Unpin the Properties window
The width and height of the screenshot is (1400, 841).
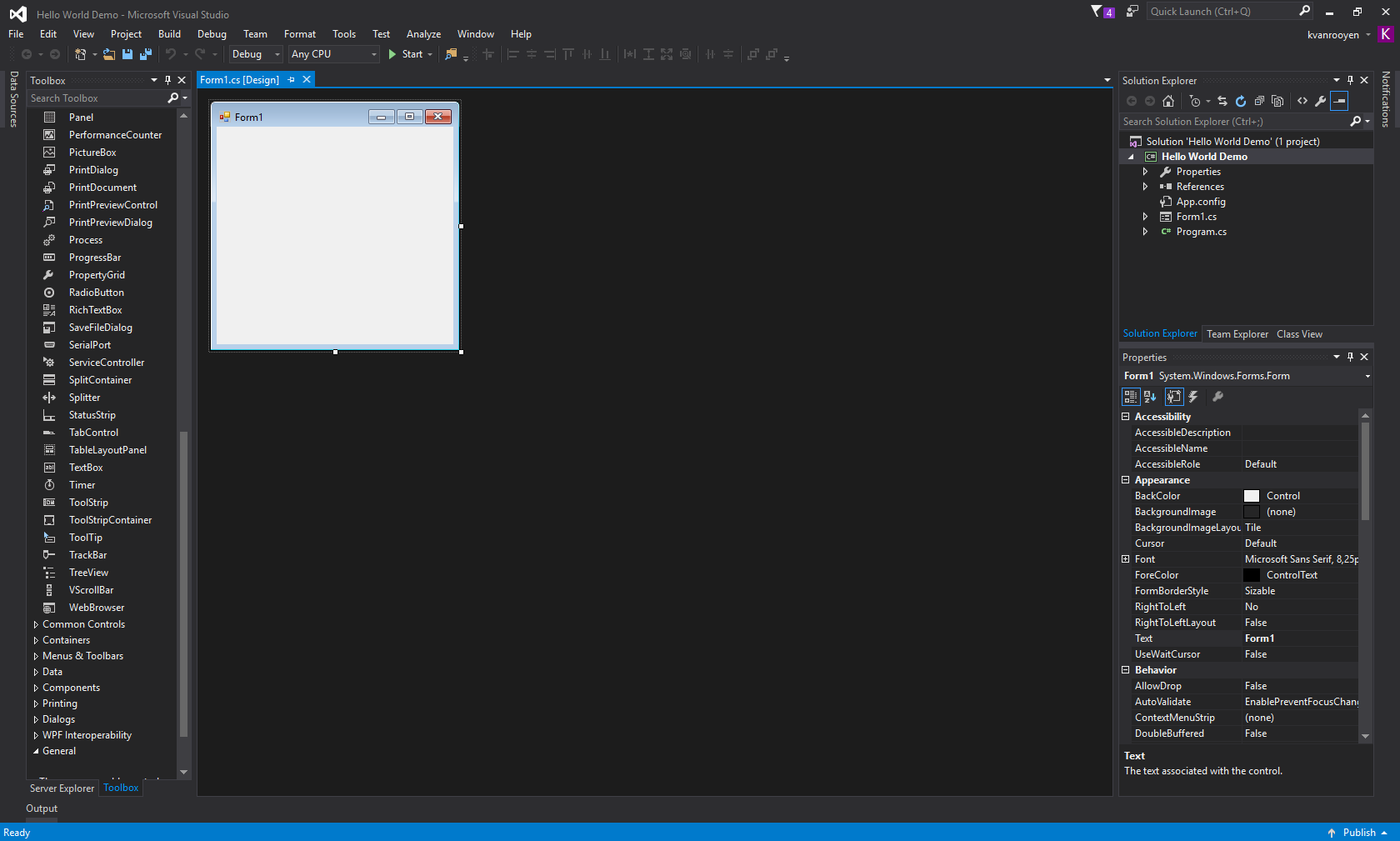(x=1350, y=357)
